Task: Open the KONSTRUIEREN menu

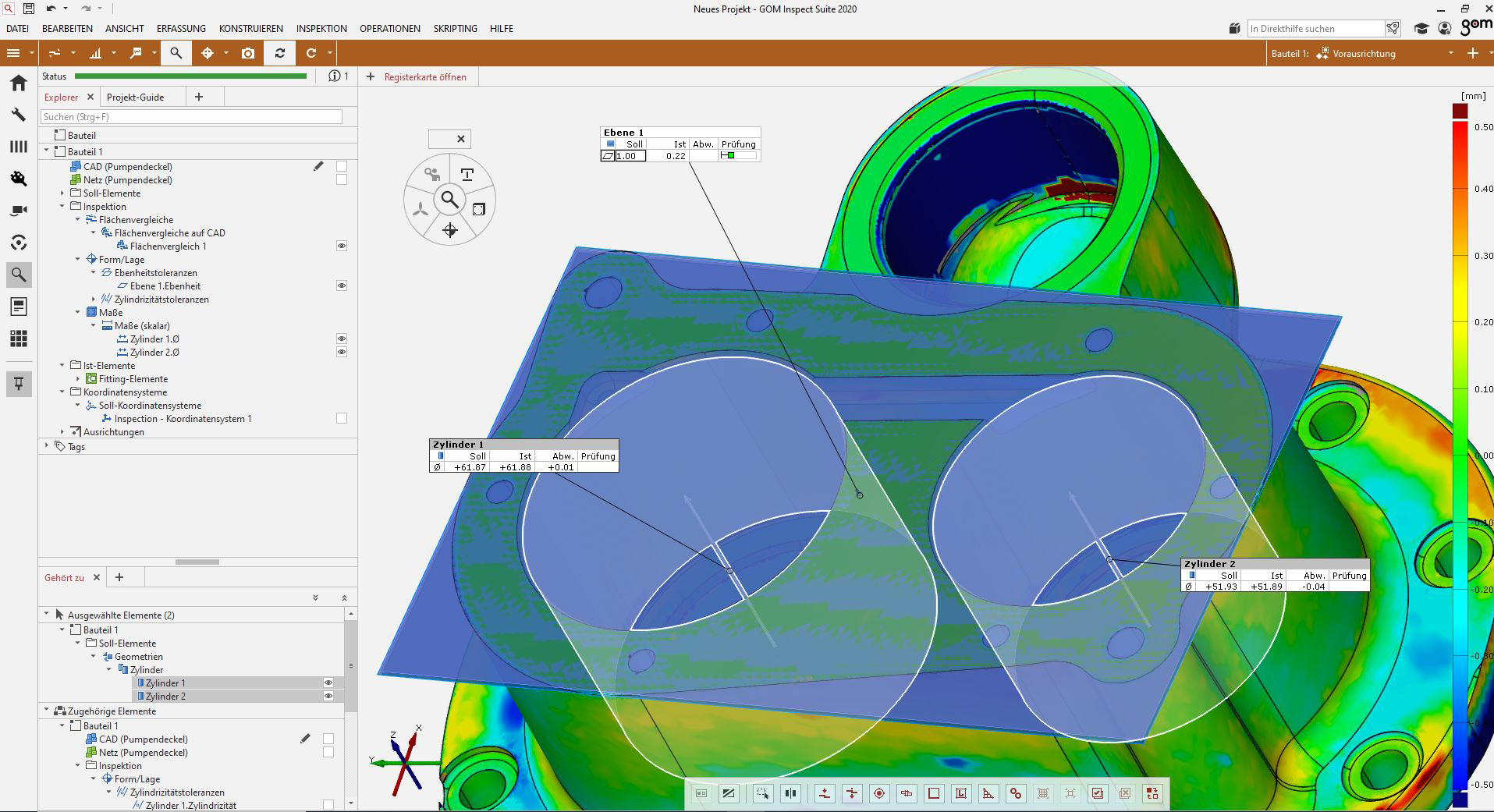Action: (251, 29)
